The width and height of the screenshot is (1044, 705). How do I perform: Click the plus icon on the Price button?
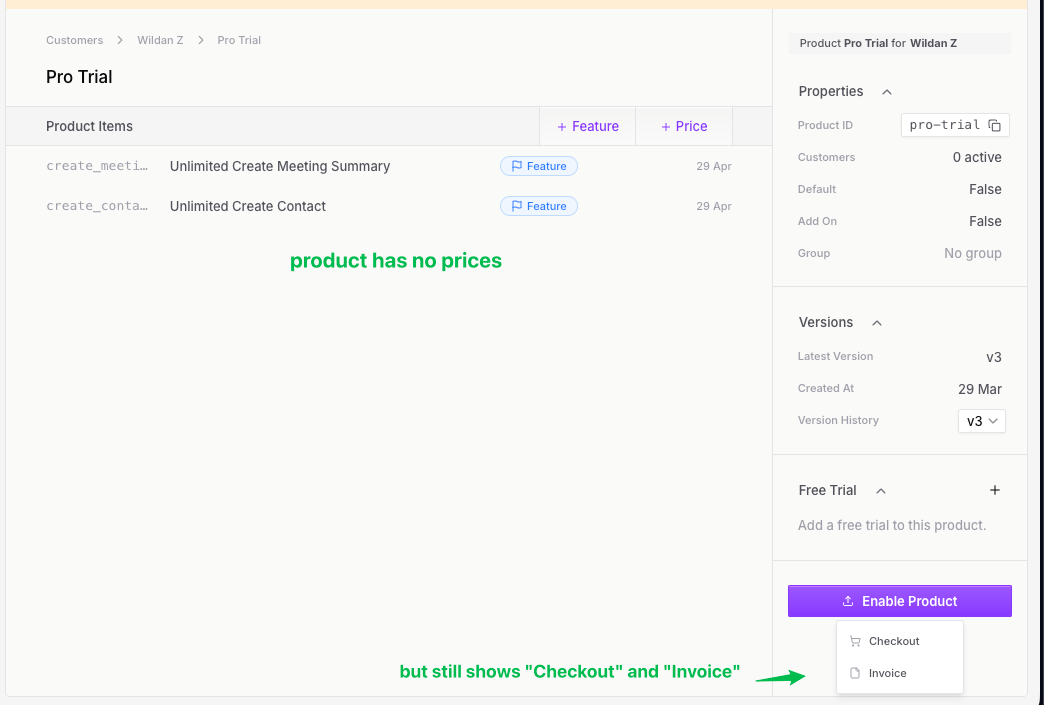(666, 126)
